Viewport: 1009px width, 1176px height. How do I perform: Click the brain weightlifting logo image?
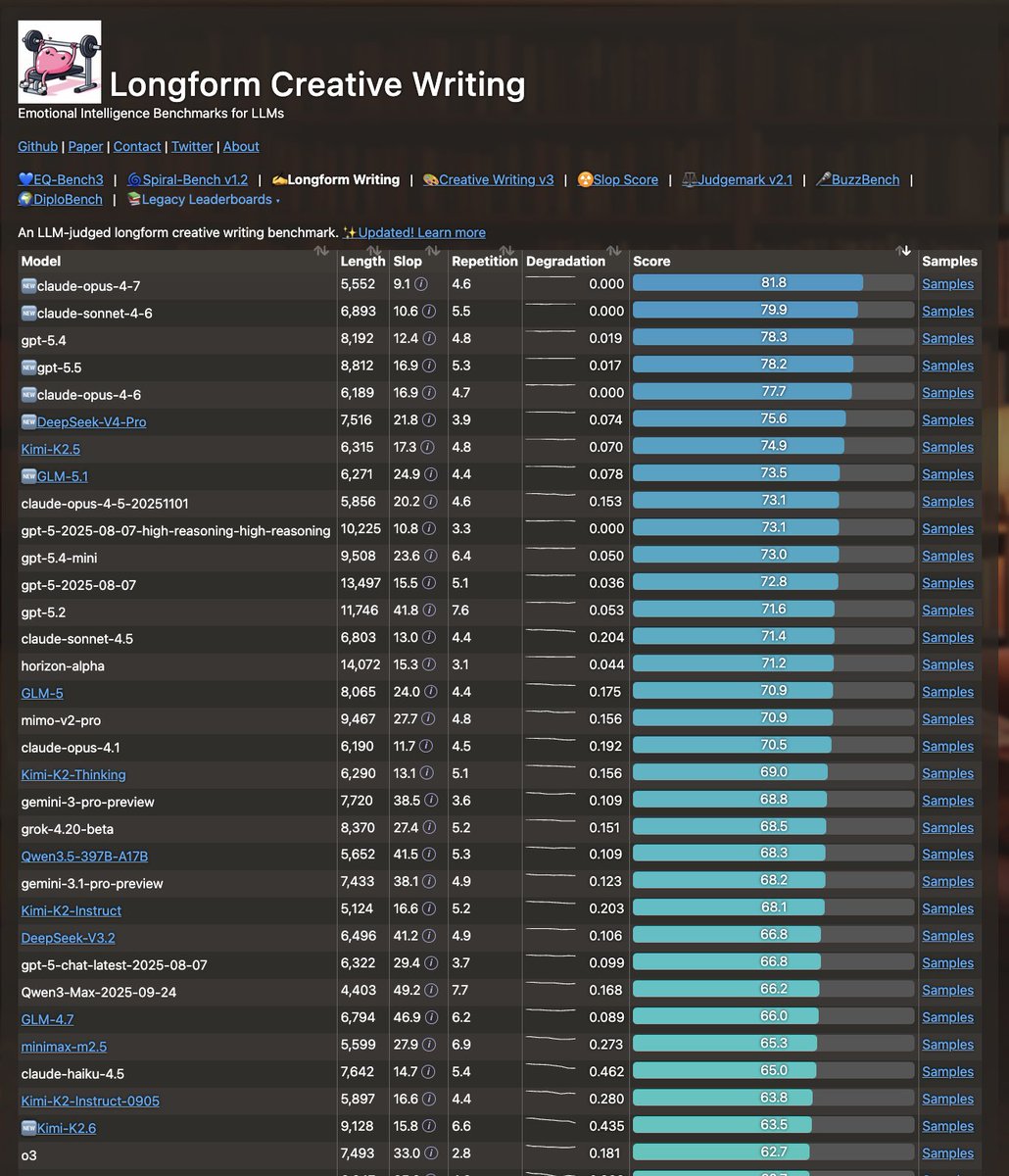60,62
